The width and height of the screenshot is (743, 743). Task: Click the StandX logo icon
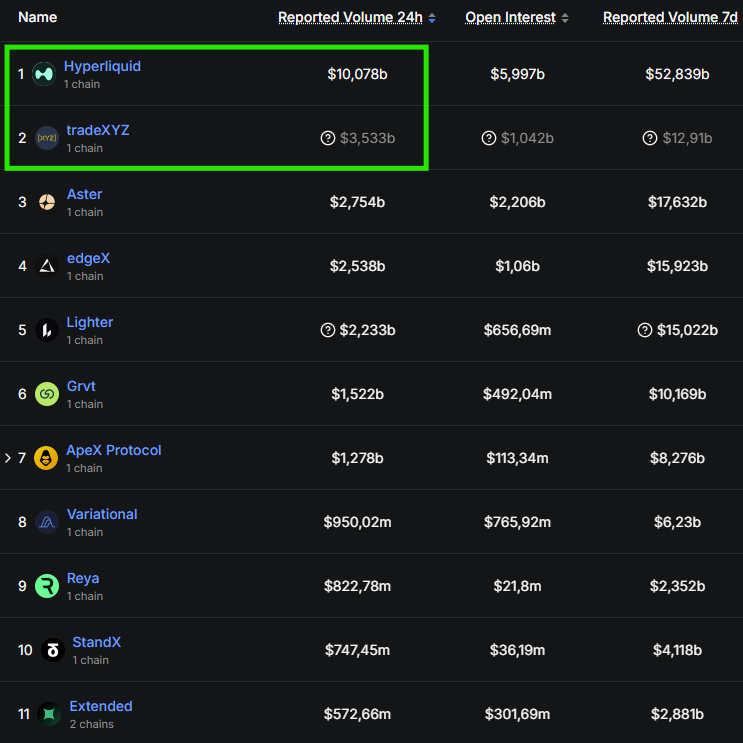(53, 650)
